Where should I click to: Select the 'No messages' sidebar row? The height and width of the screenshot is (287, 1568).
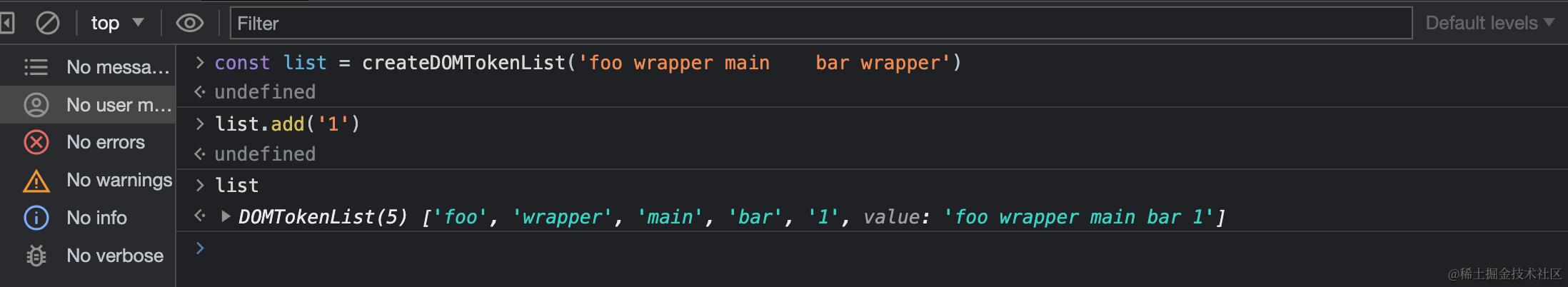[x=88, y=67]
